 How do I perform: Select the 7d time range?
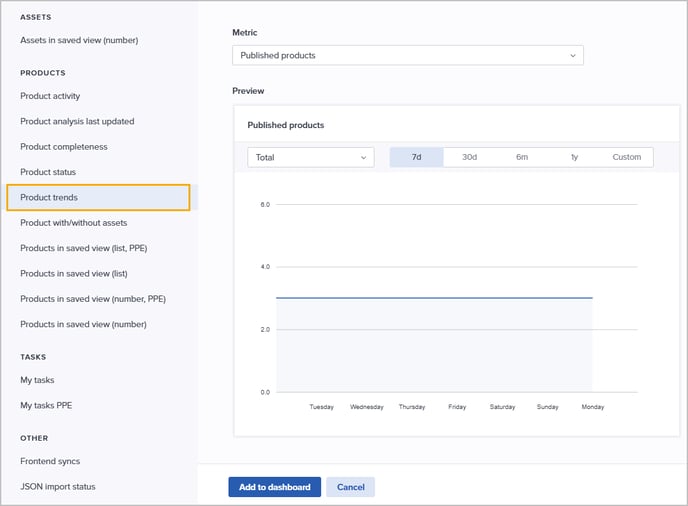click(x=416, y=158)
